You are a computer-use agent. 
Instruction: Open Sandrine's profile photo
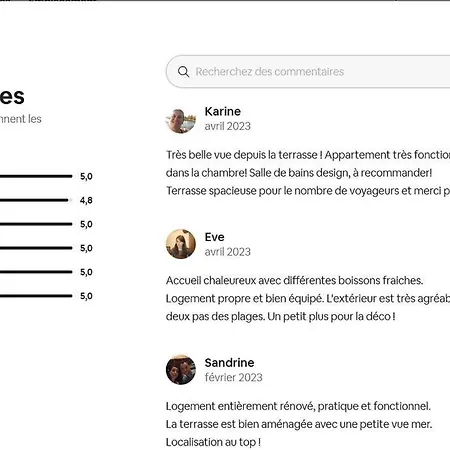click(181, 370)
